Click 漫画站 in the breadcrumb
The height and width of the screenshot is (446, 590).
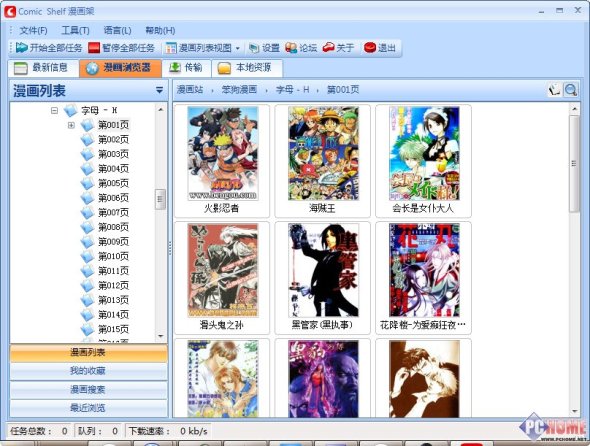click(190, 90)
